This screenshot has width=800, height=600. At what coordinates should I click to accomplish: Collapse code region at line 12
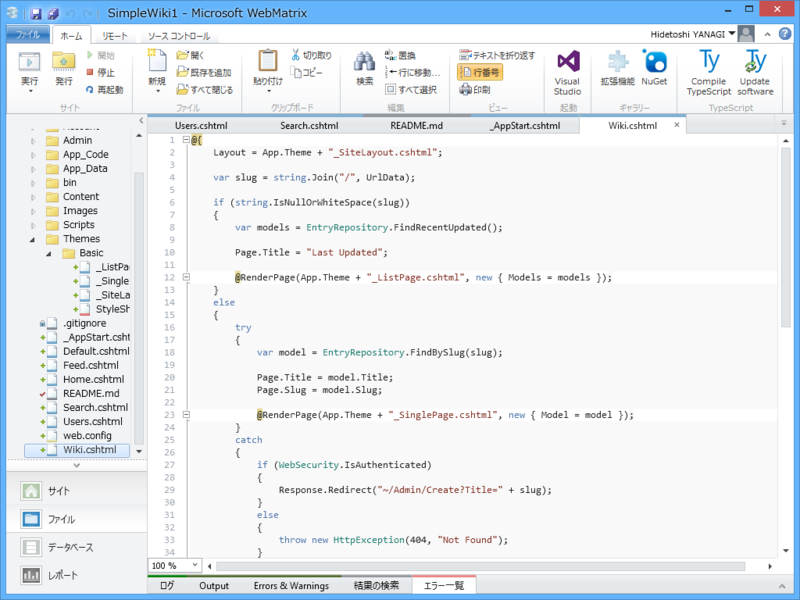186,277
